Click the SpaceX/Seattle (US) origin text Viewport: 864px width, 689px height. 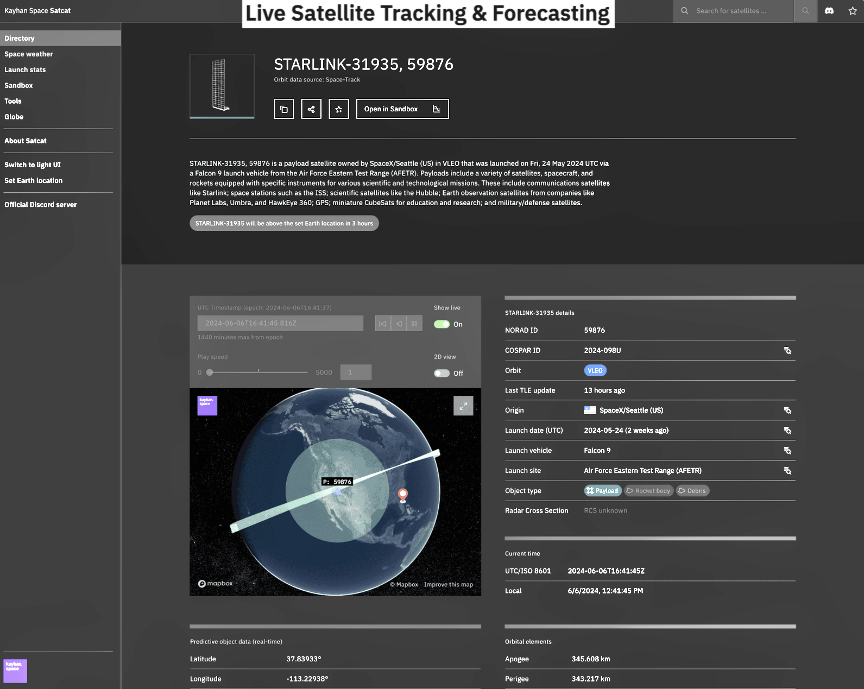631,411
